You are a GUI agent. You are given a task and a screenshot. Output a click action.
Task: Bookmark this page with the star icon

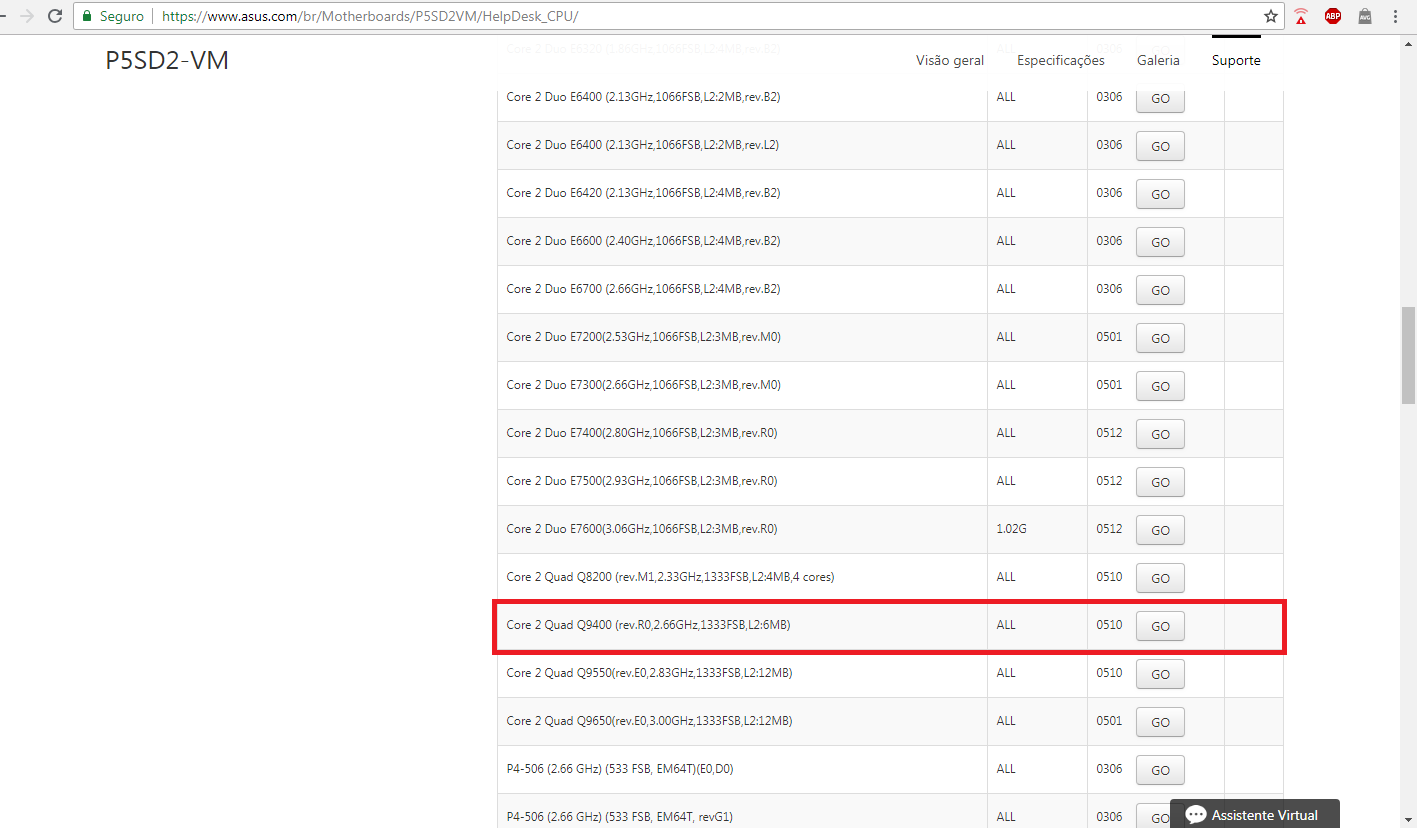click(x=1271, y=16)
